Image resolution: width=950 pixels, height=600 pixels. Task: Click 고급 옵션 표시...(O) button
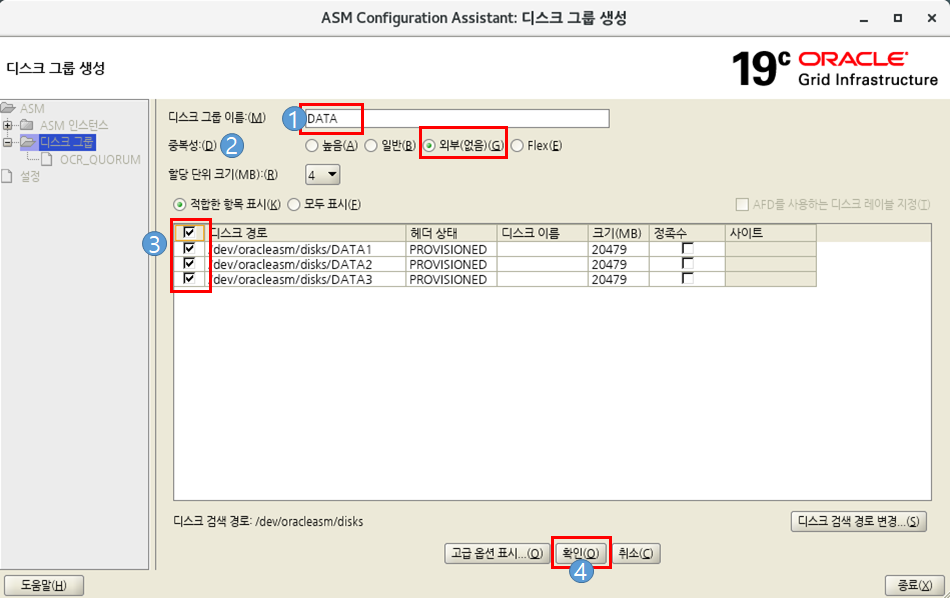point(497,553)
